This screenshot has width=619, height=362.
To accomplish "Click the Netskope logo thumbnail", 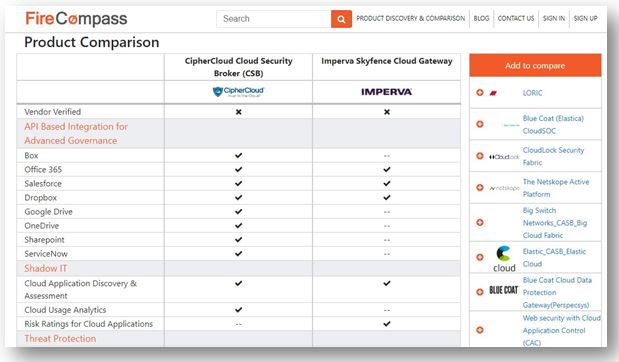I will pyautogui.click(x=504, y=188).
